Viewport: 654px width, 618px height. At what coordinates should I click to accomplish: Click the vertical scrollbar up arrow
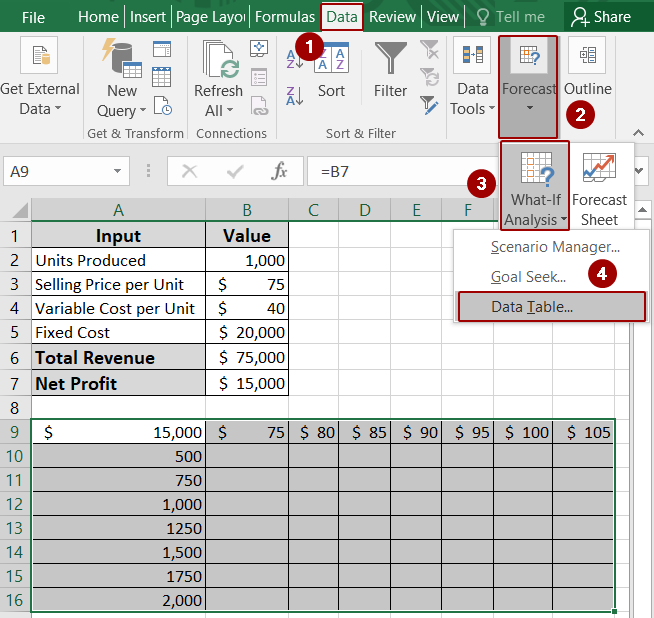point(642,209)
